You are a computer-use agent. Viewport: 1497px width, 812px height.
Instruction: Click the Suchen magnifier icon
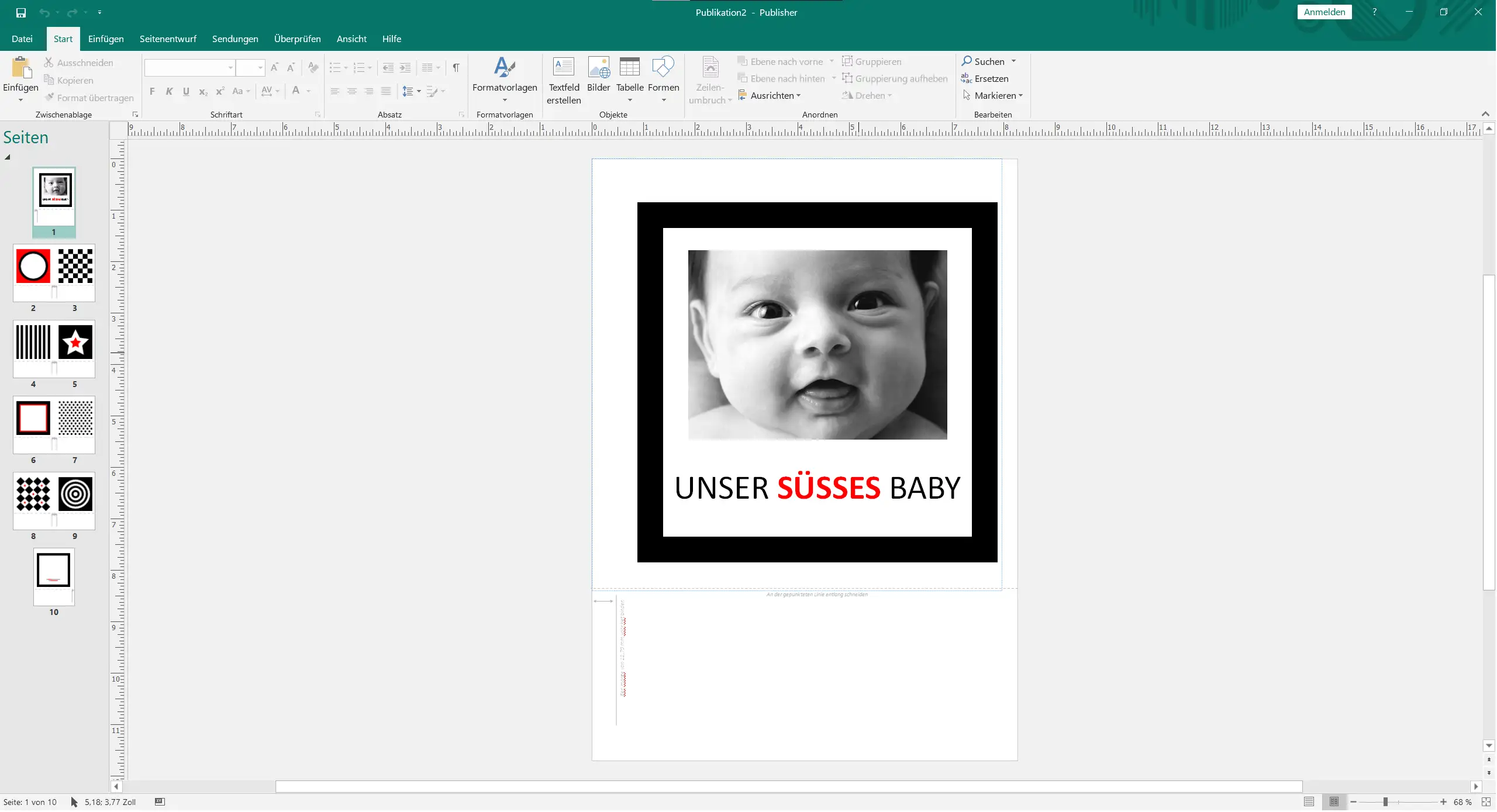point(967,61)
